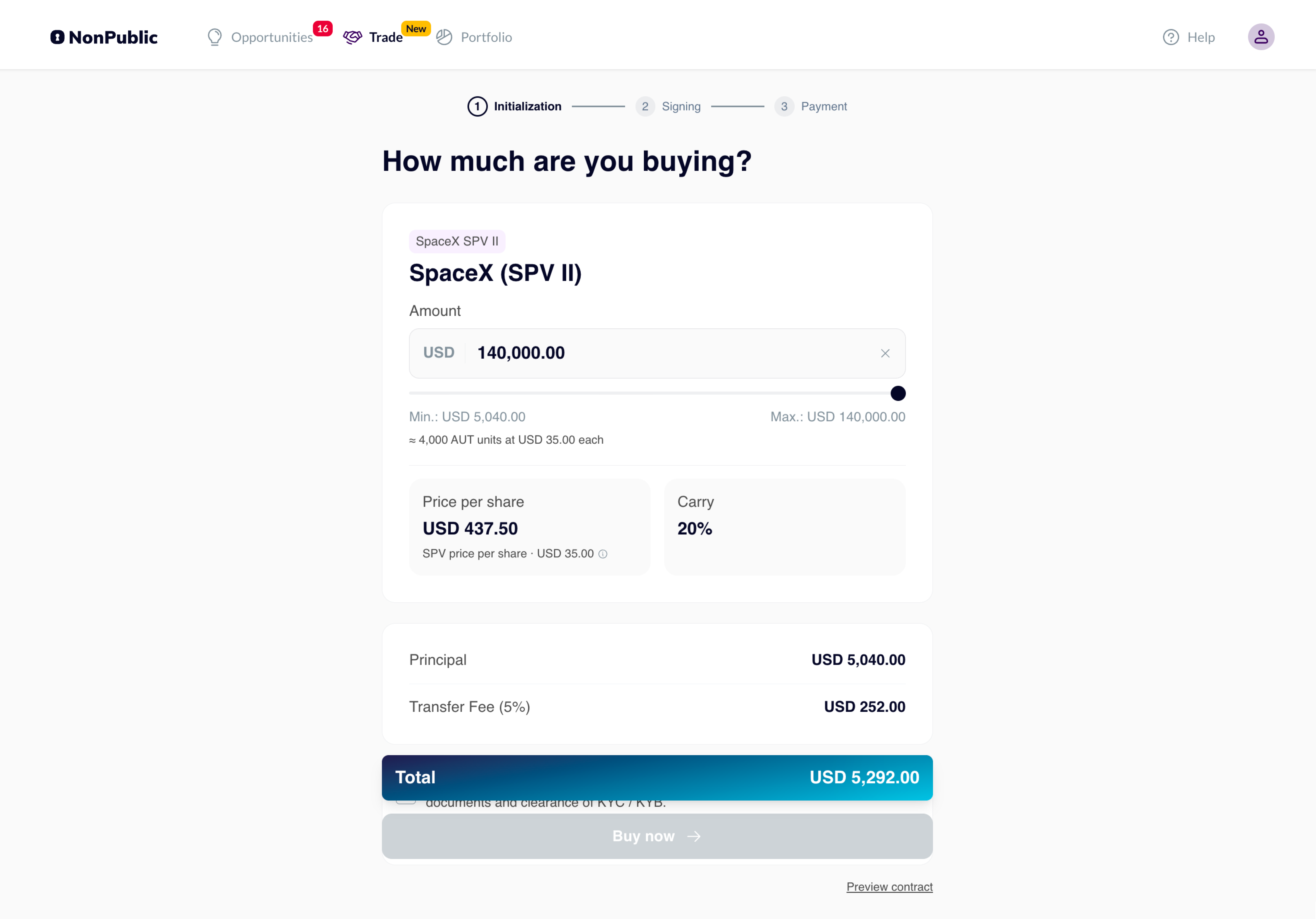The width and height of the screenshot is (1316, 919).
Task: Click the Buy now button
Action: coord(657,836)
